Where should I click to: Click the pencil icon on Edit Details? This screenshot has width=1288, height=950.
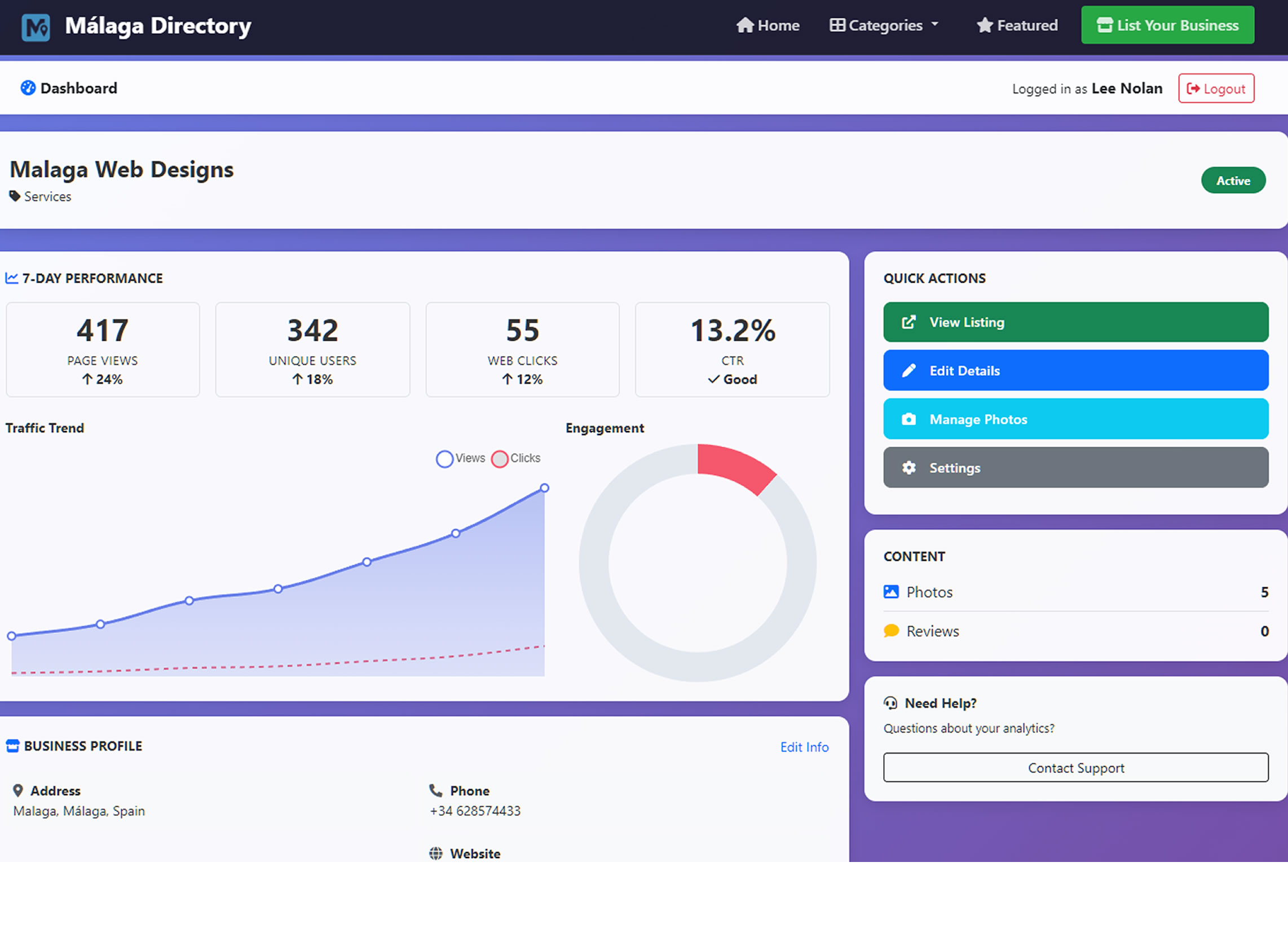point(908,371)
